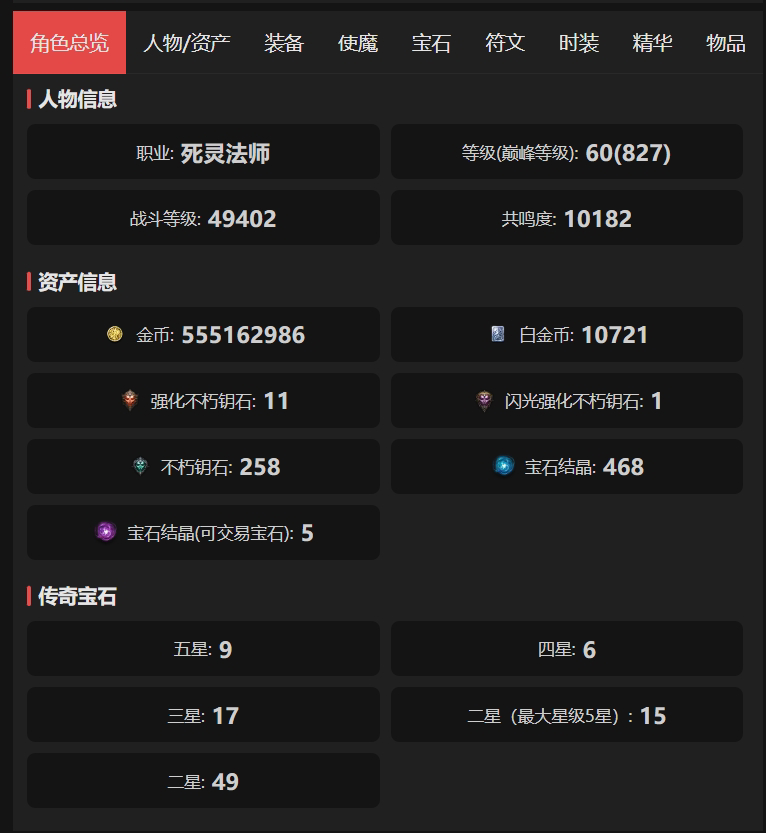Click the 传奇宝石 section heading

pos(78,597)
